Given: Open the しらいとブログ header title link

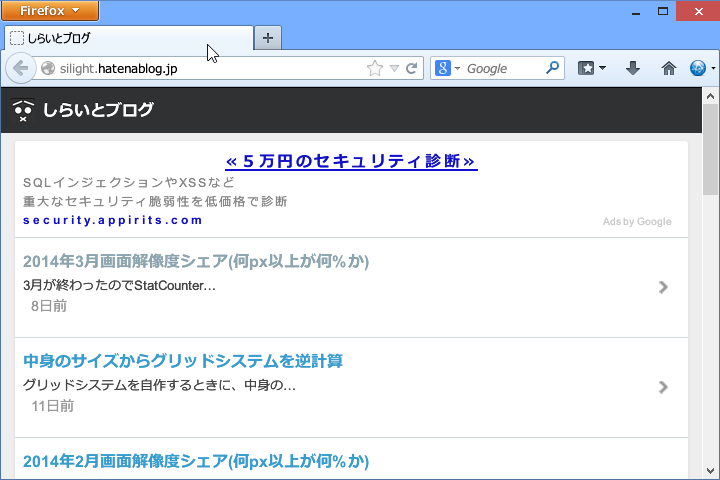Looking at the screenshot, I should tap(98, 110).
